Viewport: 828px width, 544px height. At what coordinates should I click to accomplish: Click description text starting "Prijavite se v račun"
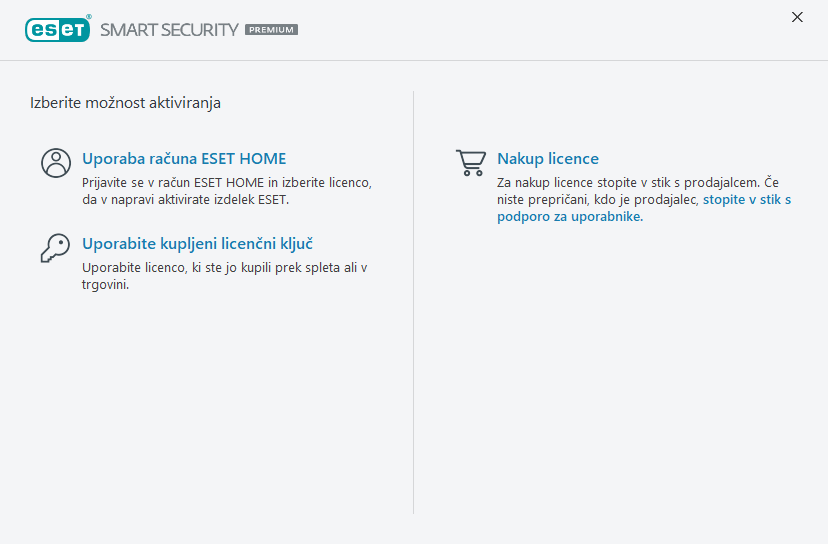pyautogui.click(x=227, y=183)
